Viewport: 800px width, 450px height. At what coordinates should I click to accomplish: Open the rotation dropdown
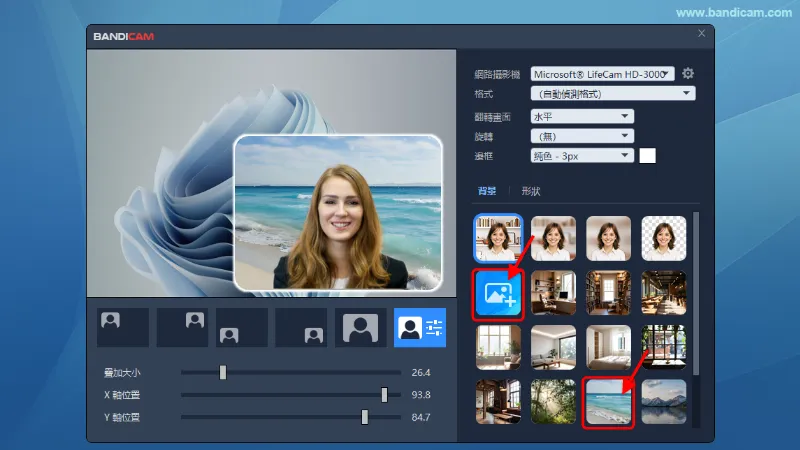click(x=582, y=136)
